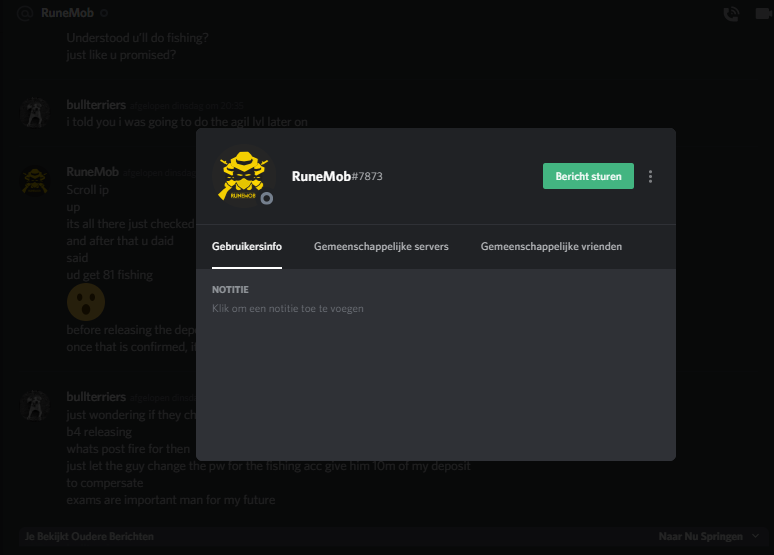Viewport: 774px width, 555px height.
Task: Open the three-dot options menu in profile popup
Action: 650,177
